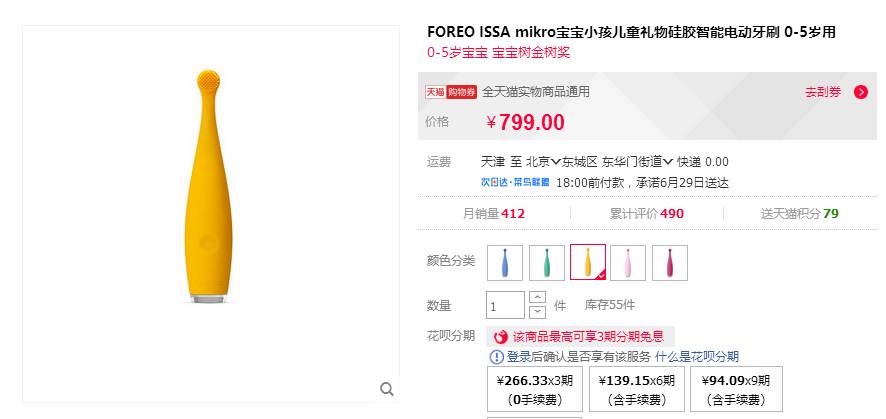Open the 什么是花呗分期 link
The image size is (886, 419).
point(697,357)
